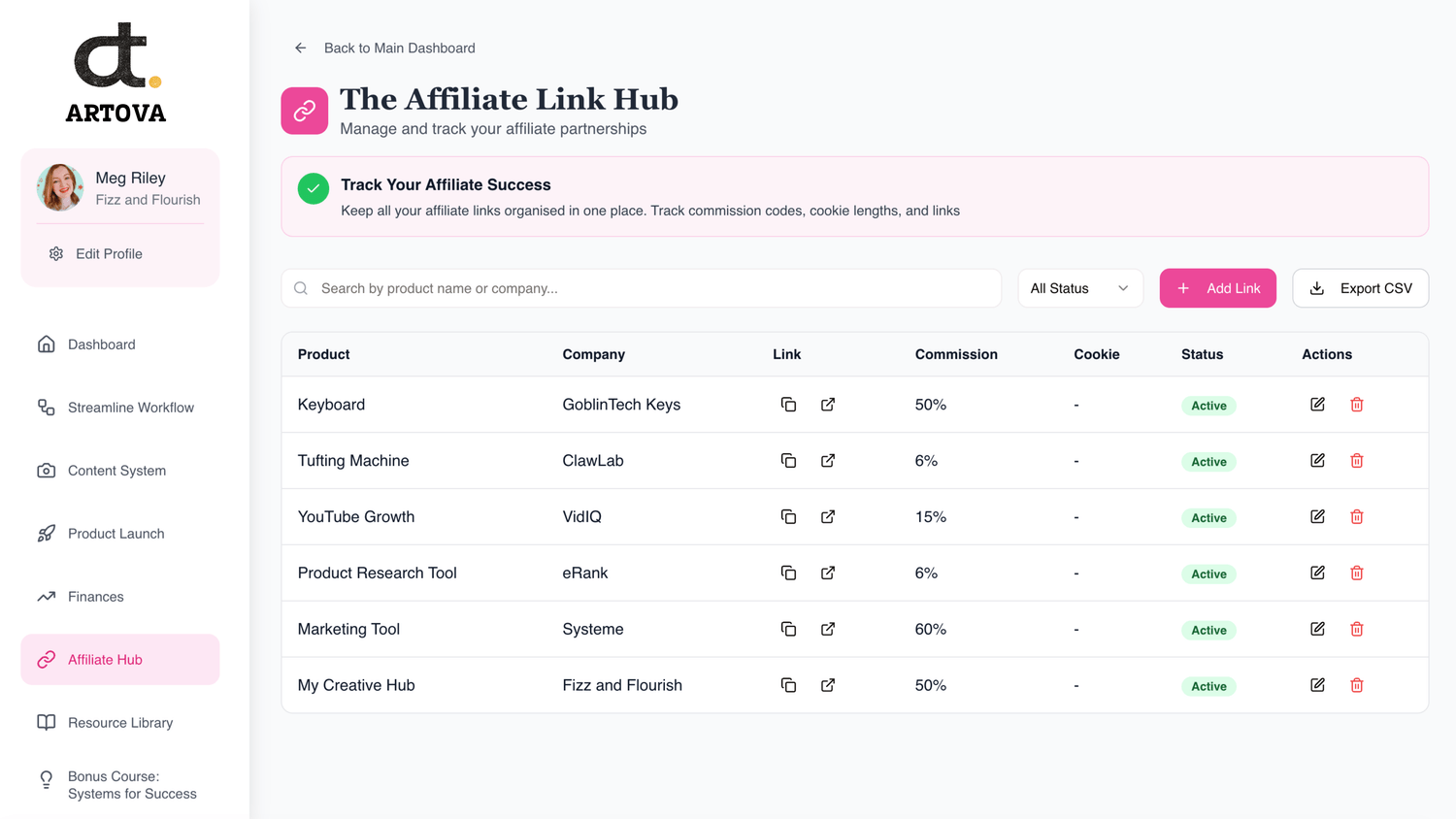Click the Add Link button
The width and height of the screenshot is (1456, 819).
1217,288
